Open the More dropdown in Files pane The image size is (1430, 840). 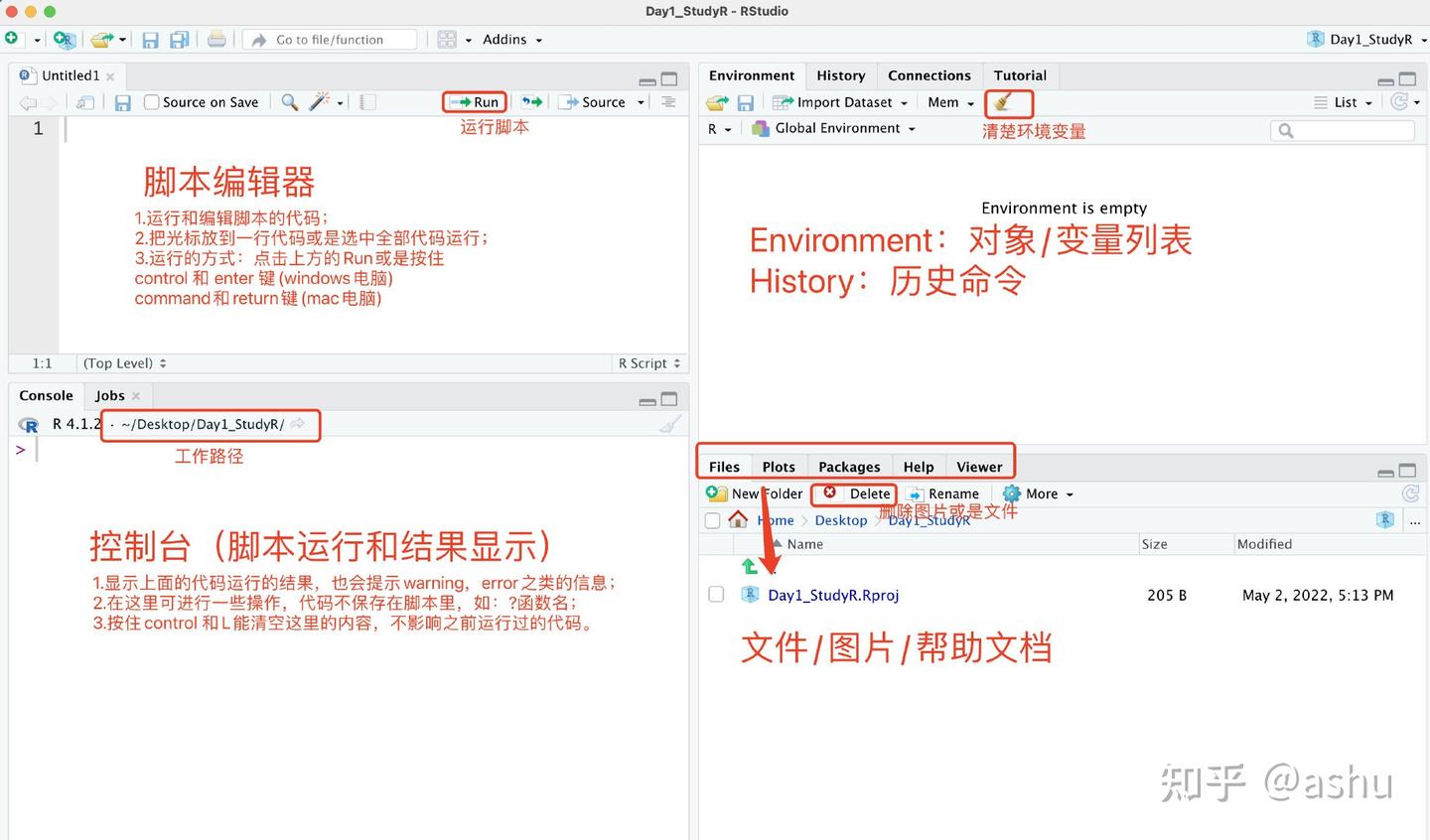pos(1039,493)
